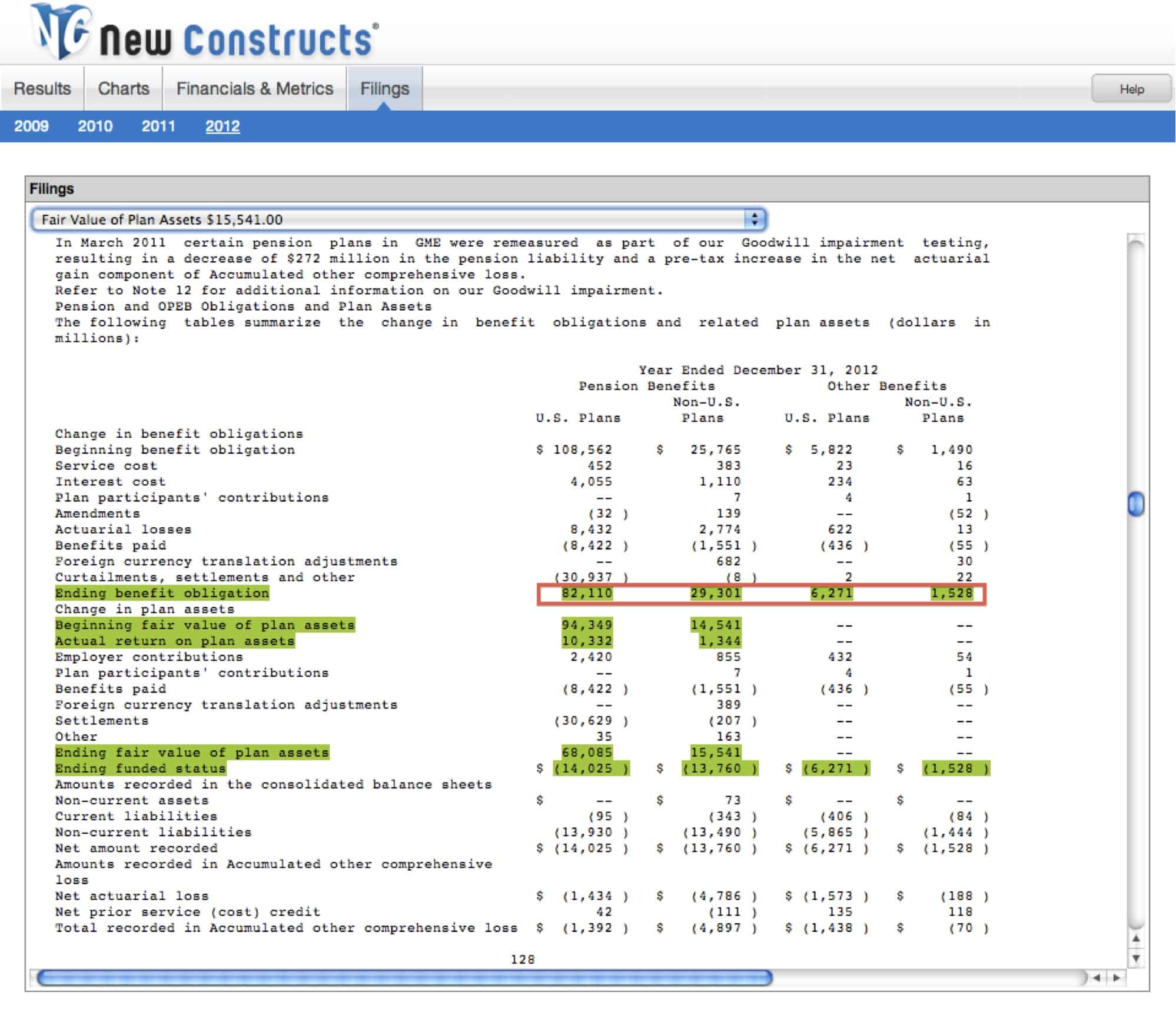Click the value 14,541

(716, 625)
